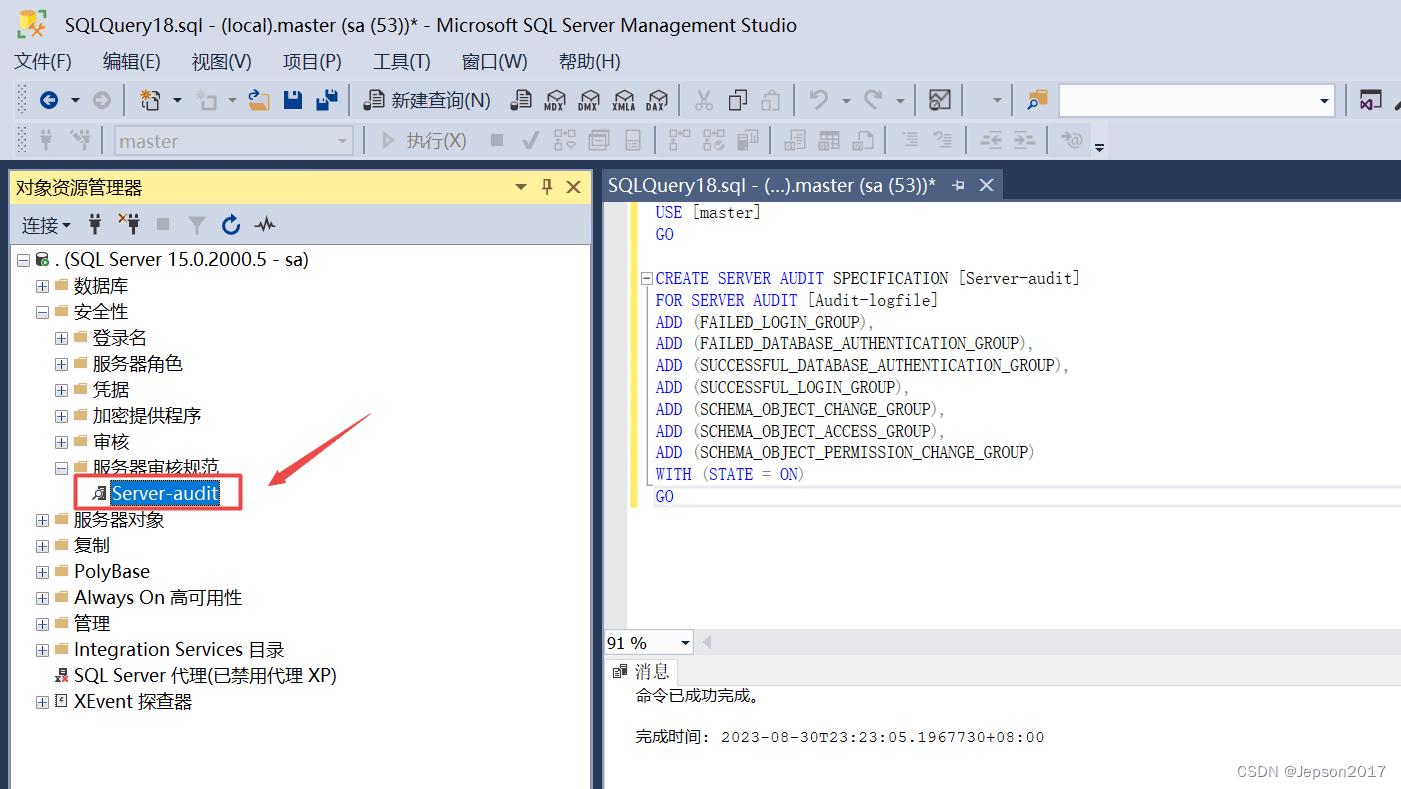Viewport: 1401px width, 789px height.
Task: Click the Disconnect icon in Object Explorer
Action: (128, 224)
